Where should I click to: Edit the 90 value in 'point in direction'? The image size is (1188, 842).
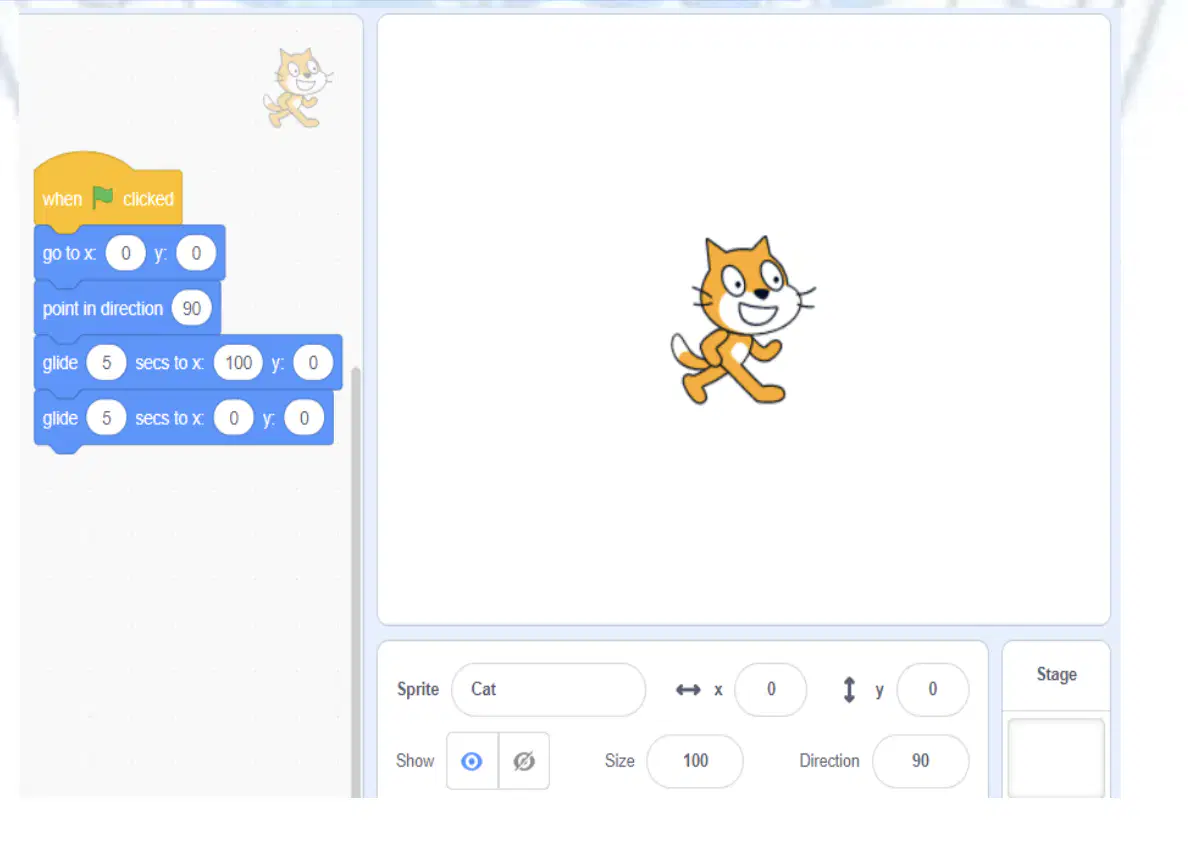point(192,308)
